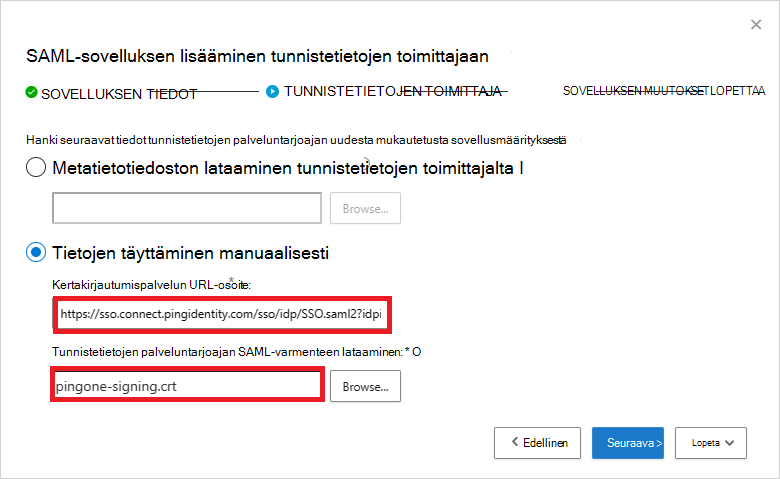Browse for the SAML certificate file
Viewport: 780px width, 479px height.
point(365,386)
